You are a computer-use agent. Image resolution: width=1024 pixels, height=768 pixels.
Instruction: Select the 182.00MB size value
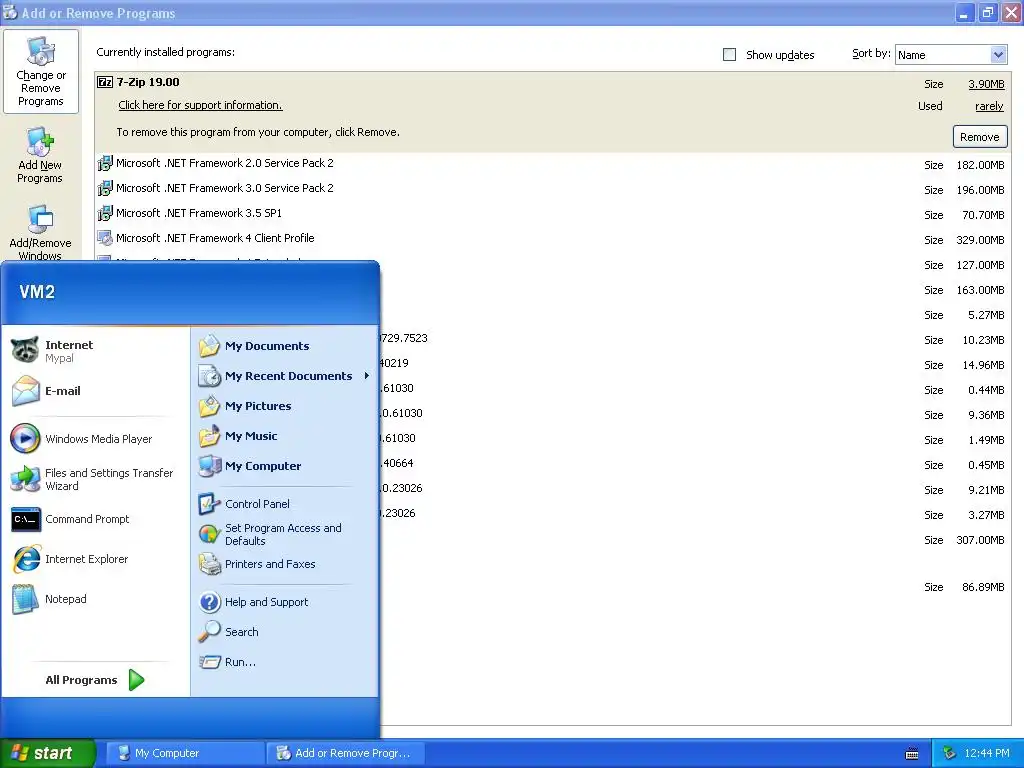pyautogui.click(x=980, y=165)
